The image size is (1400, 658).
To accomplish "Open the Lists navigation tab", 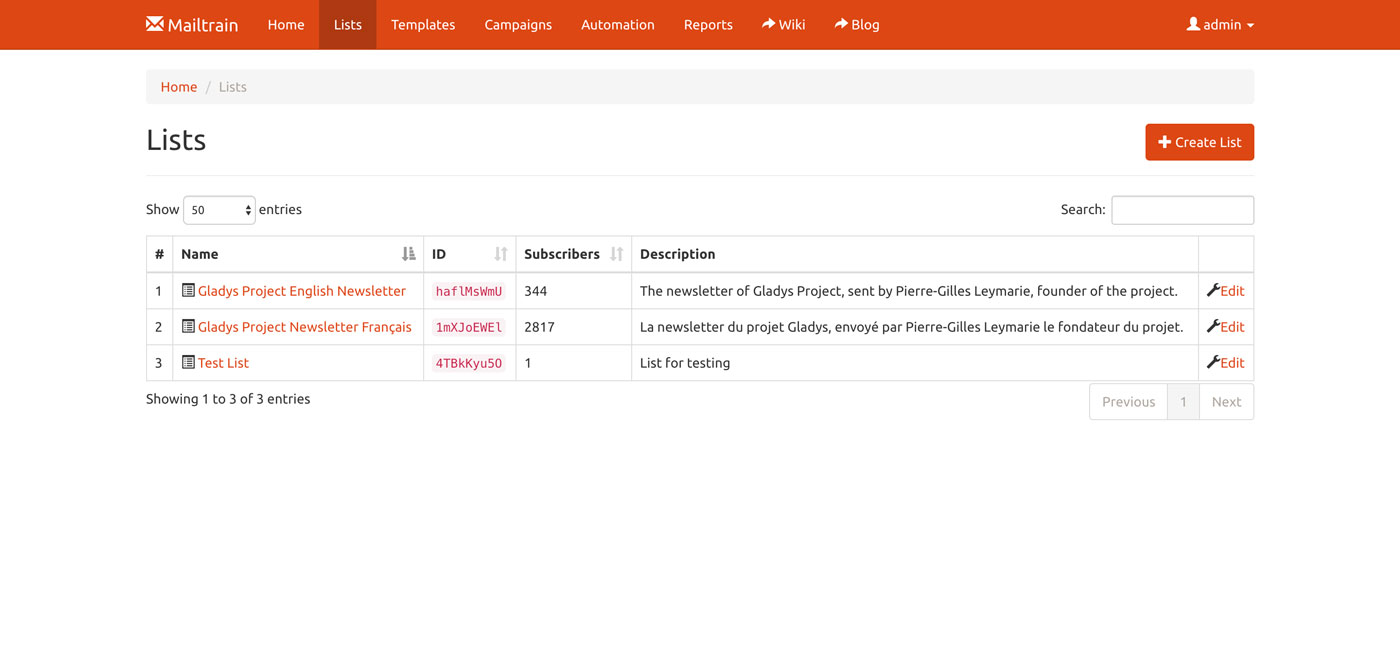I will tap(348, 24).
